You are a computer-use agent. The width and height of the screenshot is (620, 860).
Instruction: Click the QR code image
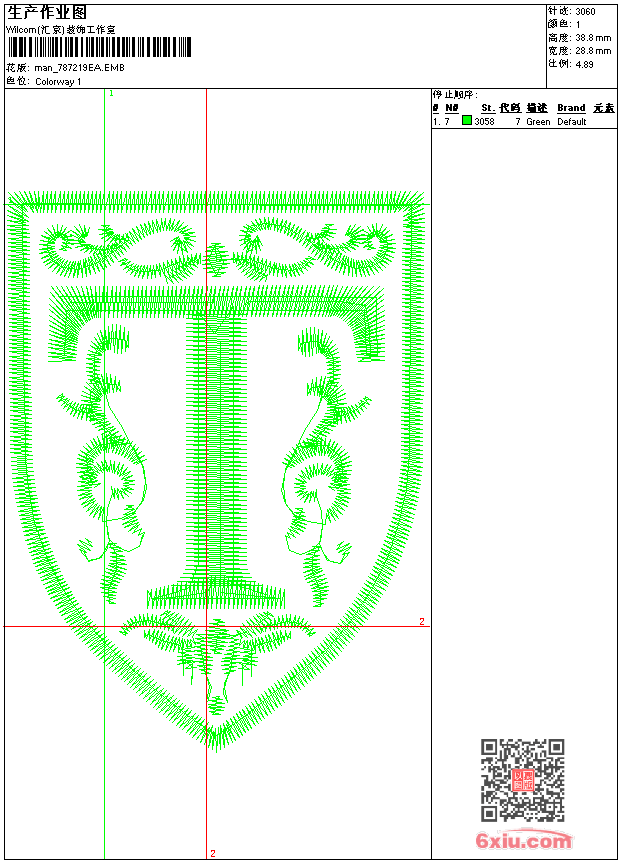pyautogui.click(x=523, y=780)
